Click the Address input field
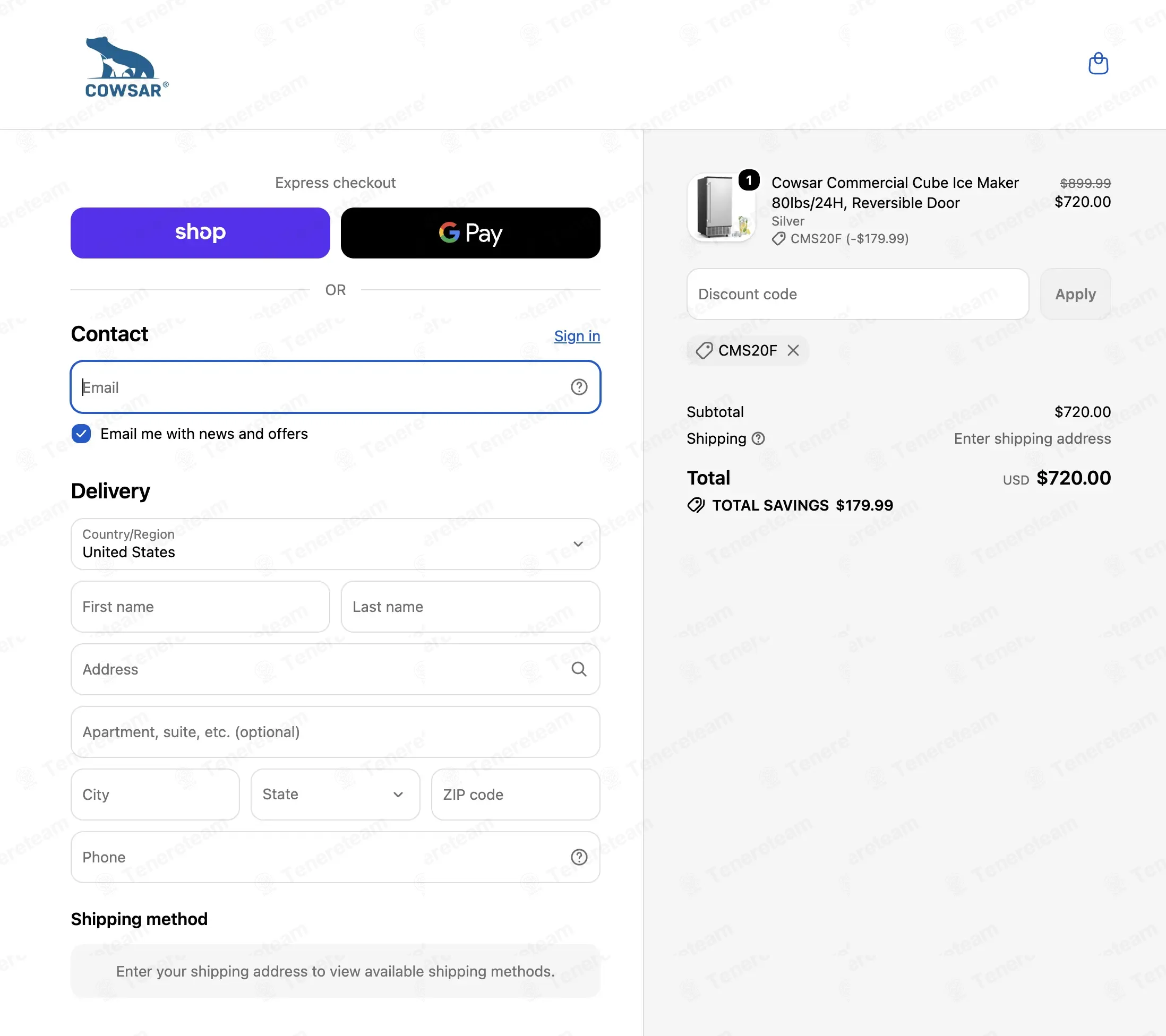 336,669
